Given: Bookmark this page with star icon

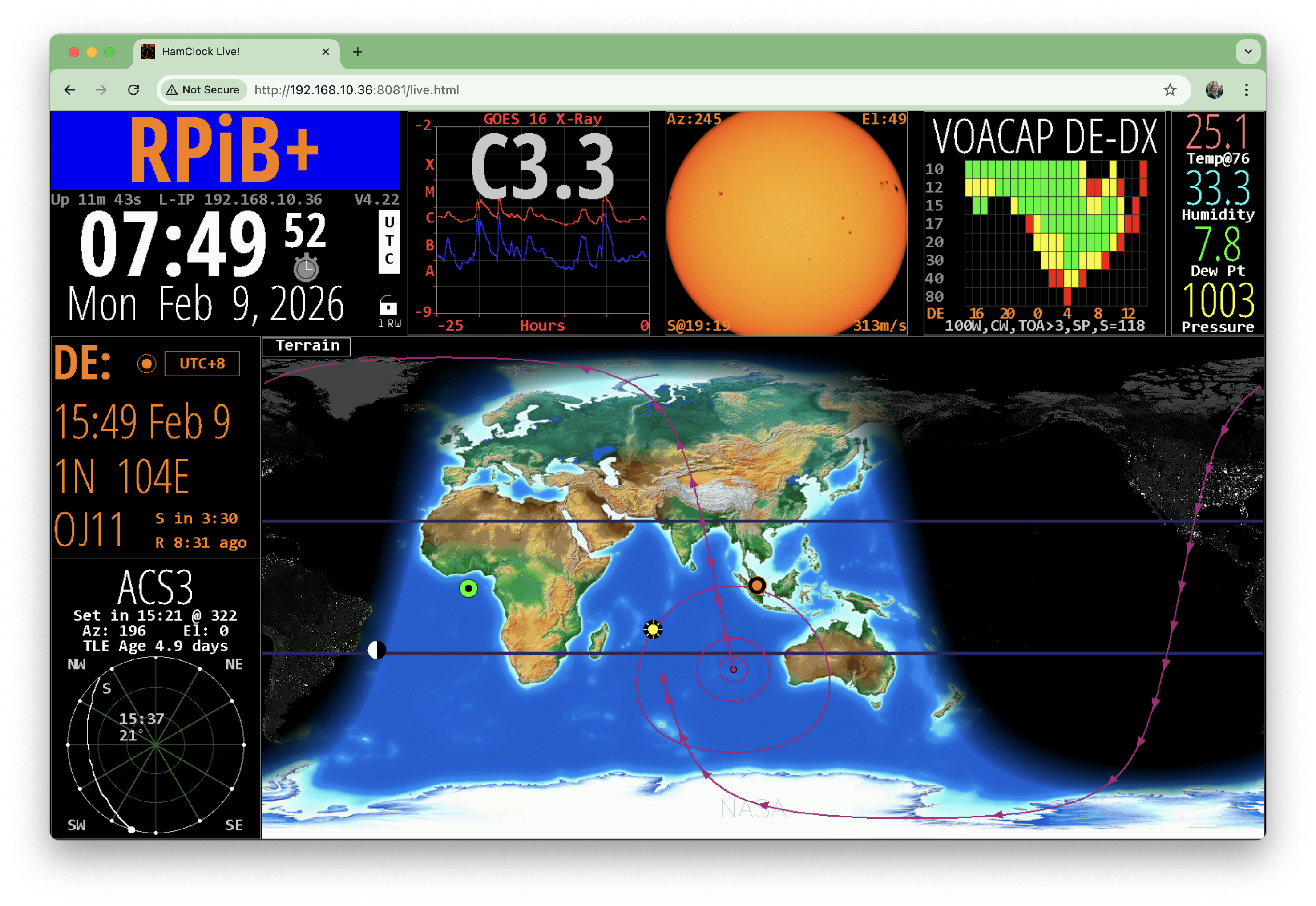Looking at the screenshot, I should (x=1170, y=90).
